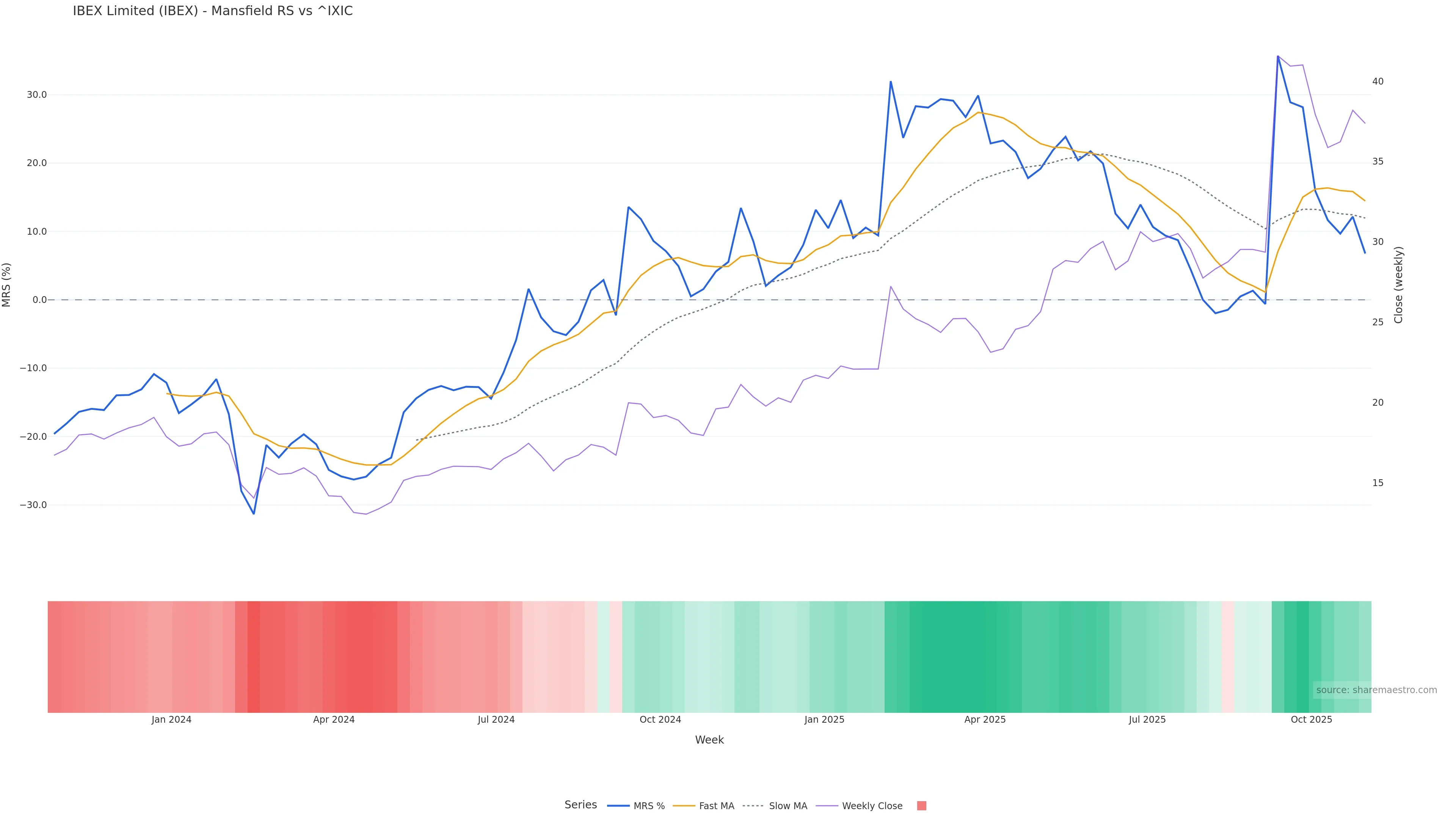Click the Close (weekly) right axis title
The height and width of the screenshot is (819, 1456).
pos(1398,285)
